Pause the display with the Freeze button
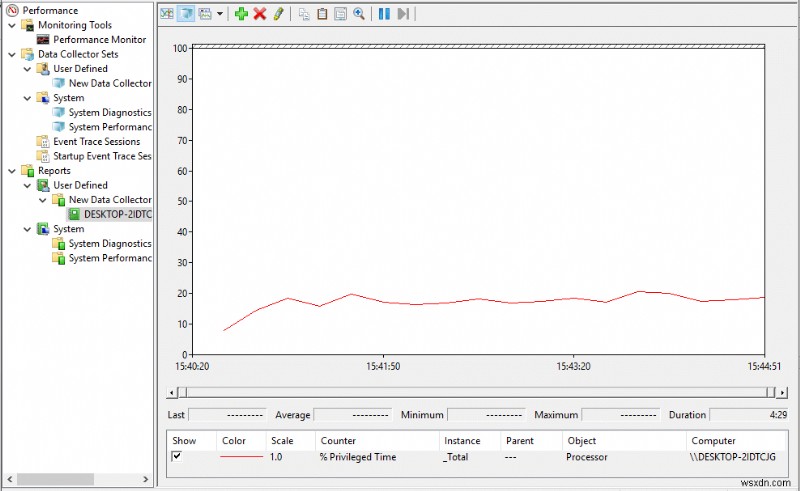Viewport: 800px width, 491px height. [x=384, y=14]
